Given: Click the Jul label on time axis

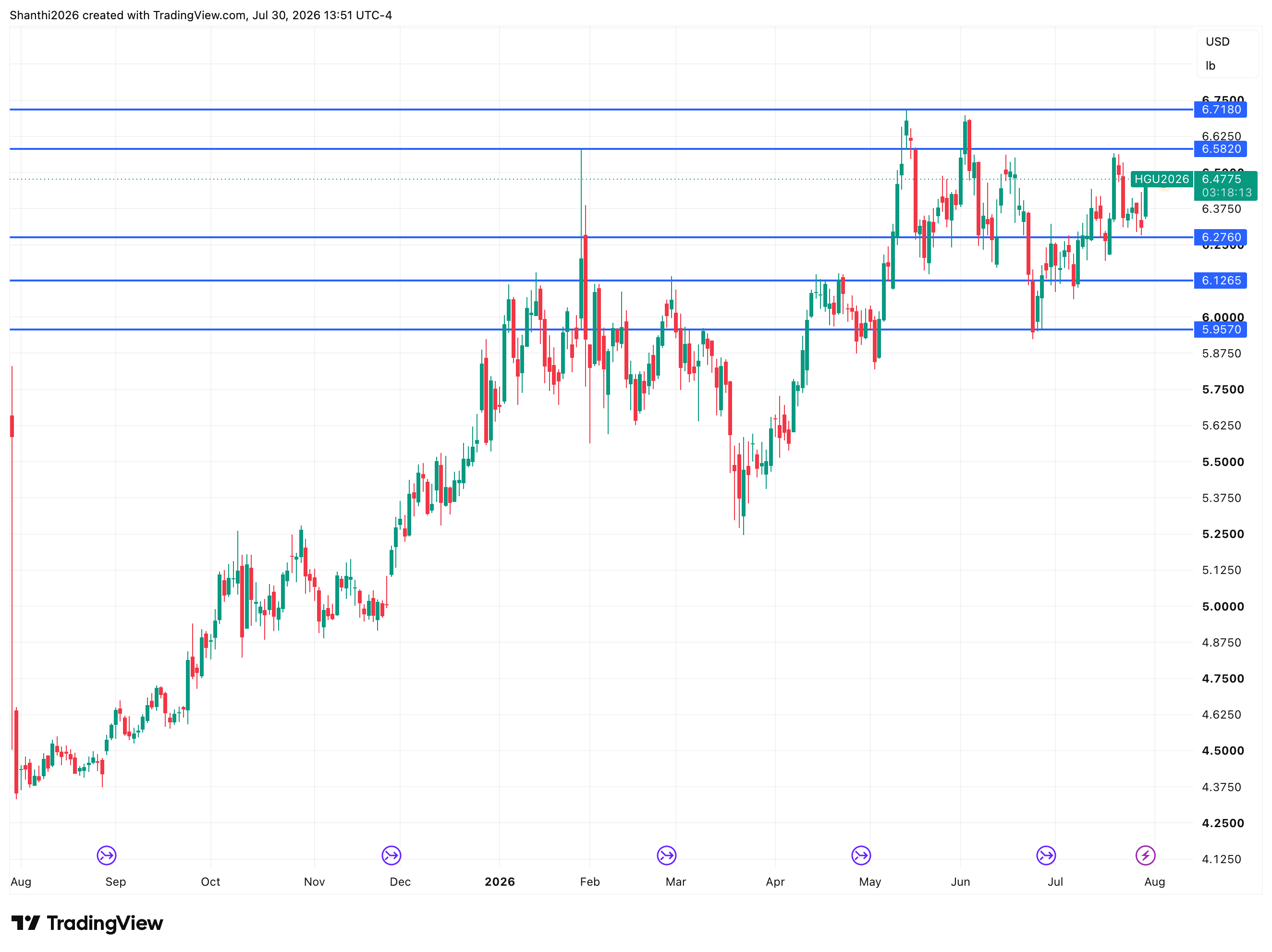Looking at the screenshot, I should [x=1055, y=882].
